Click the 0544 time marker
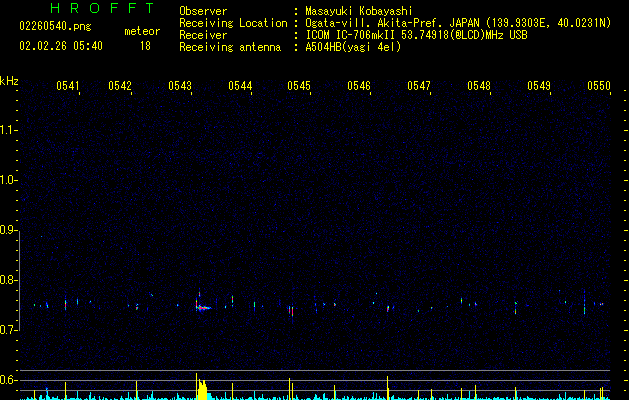This screenshot has width=629, height=400. click(240, 86)
